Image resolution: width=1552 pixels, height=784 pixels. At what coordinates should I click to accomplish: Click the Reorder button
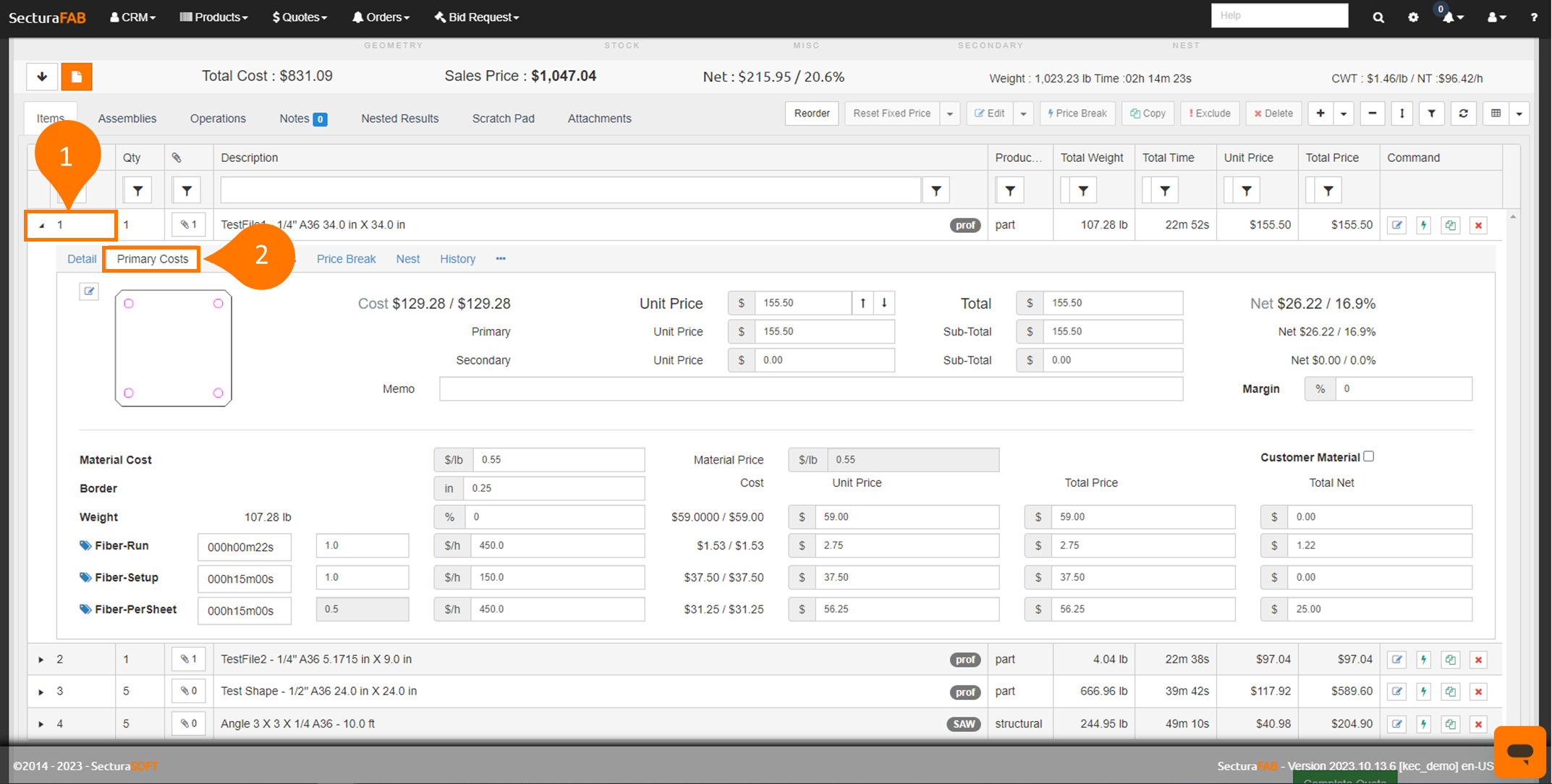coord(812,114)
